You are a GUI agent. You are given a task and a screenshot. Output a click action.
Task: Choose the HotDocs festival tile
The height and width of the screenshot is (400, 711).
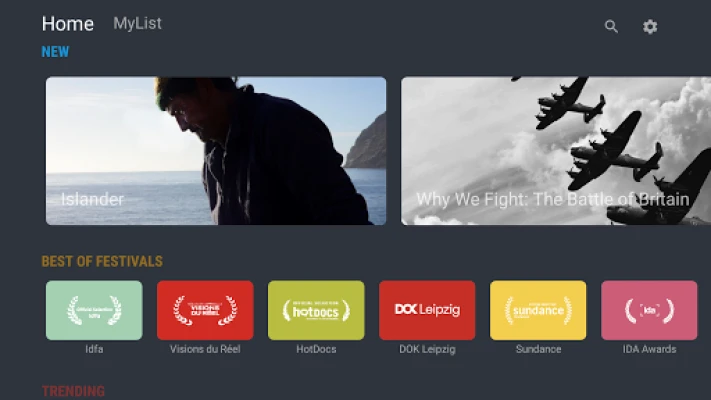(x=316, y=310)
